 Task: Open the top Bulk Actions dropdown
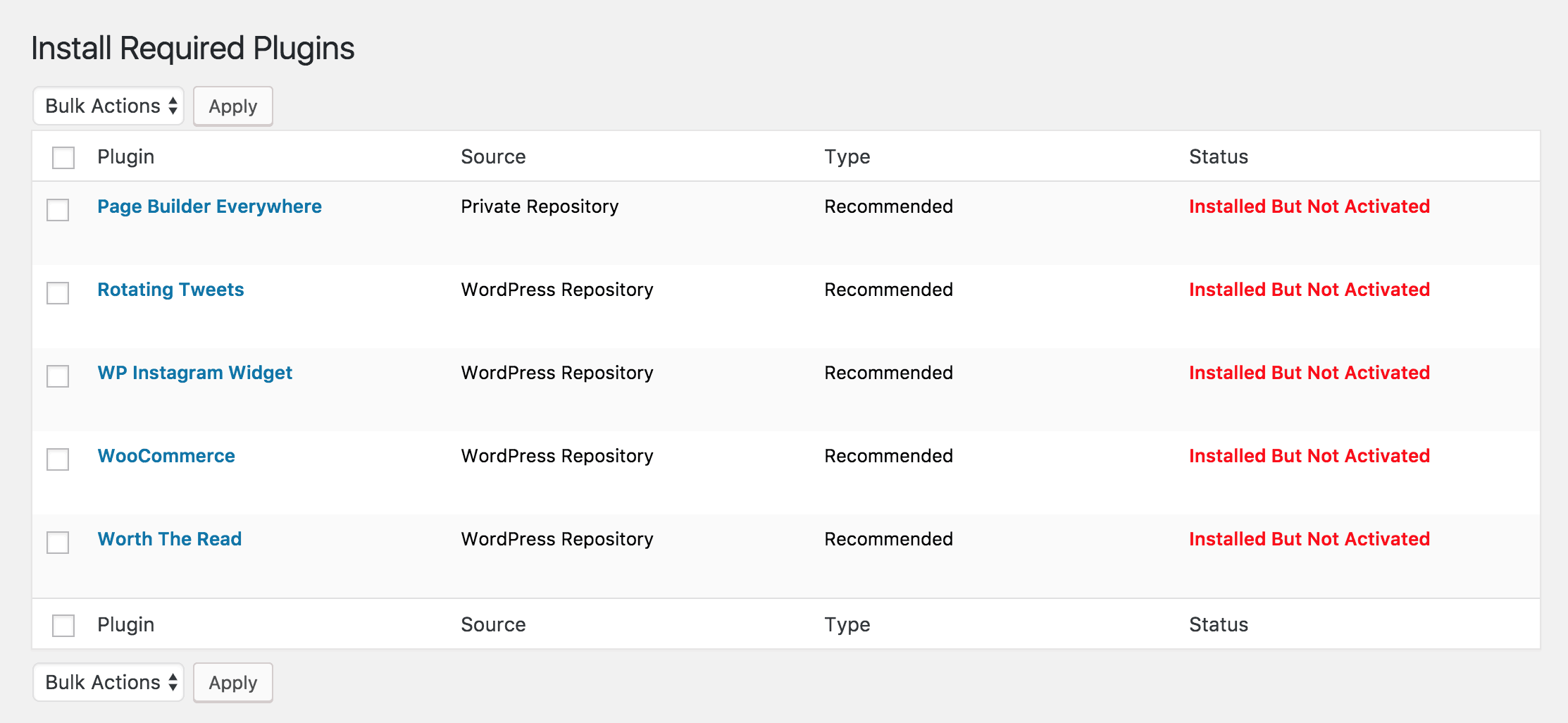pos(108,106)
